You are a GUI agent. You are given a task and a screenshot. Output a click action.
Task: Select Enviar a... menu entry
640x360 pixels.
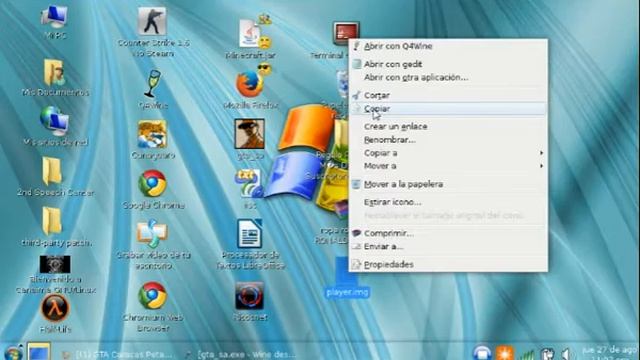(448, 246)
